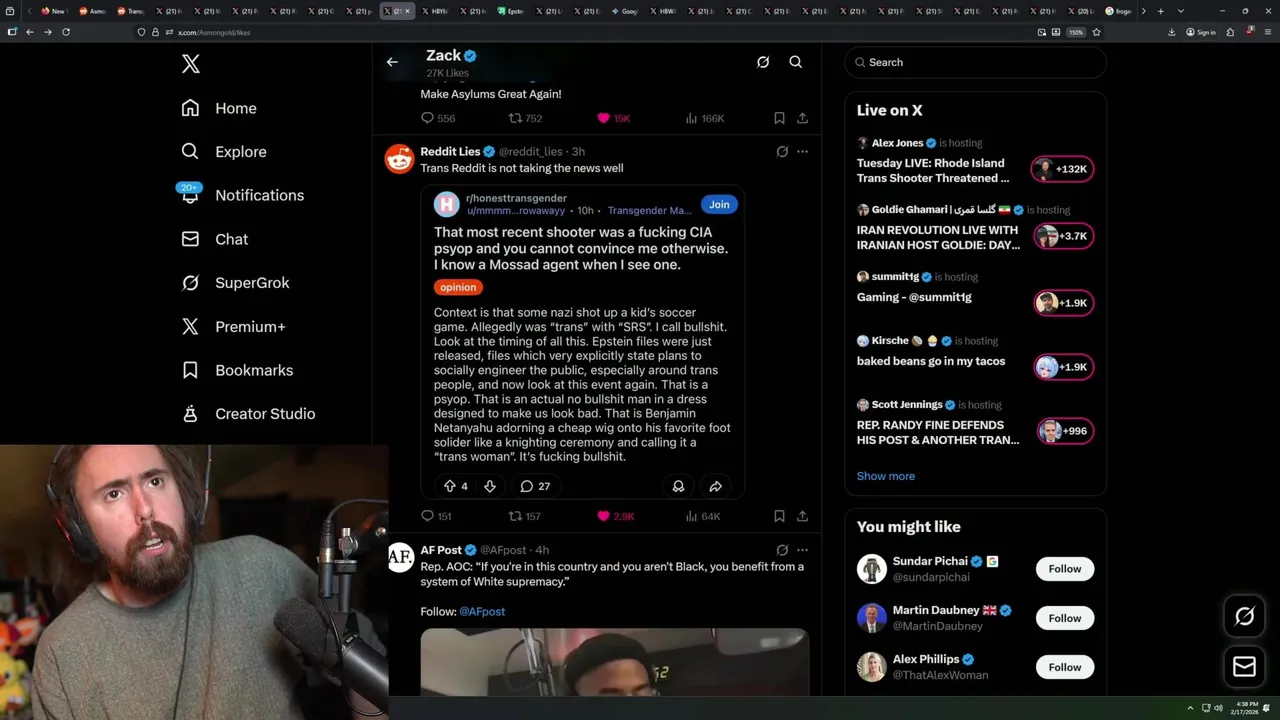Click Grok icon on AF Post tweet

[782, 550]
